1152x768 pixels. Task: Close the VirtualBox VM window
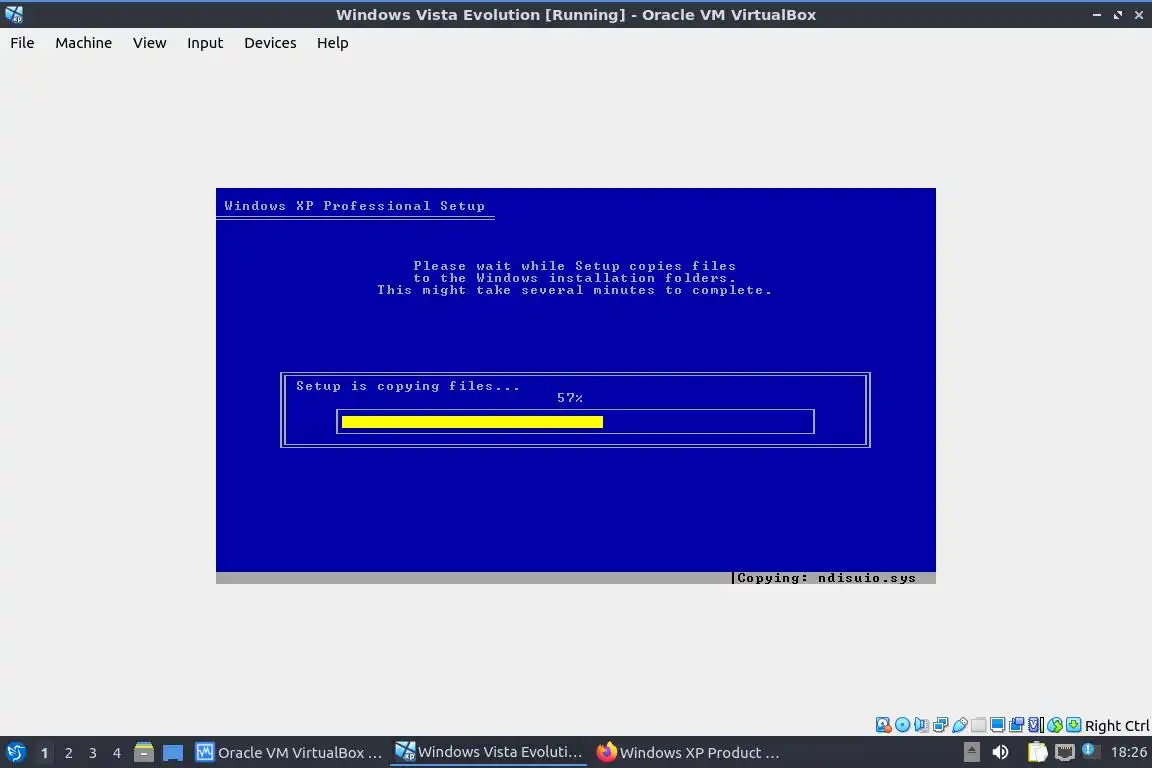point(1139,15)
